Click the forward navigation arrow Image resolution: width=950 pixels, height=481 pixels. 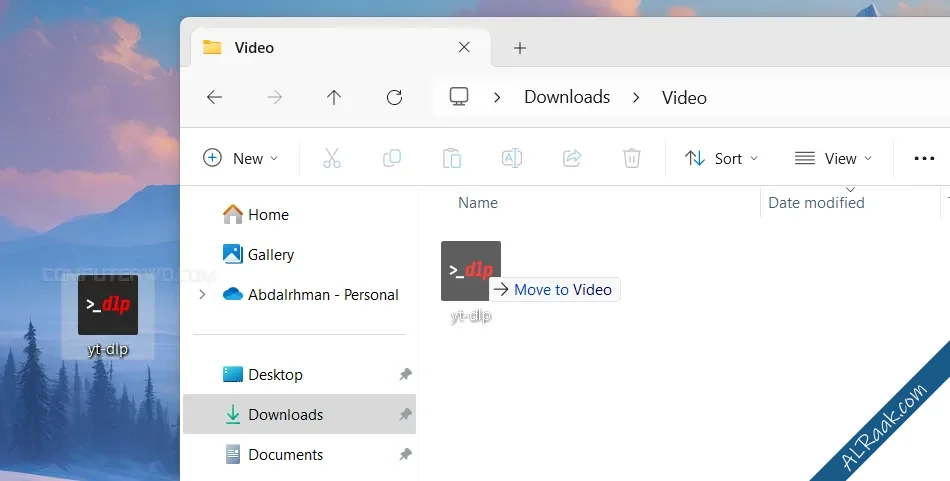tap(274, 97)
